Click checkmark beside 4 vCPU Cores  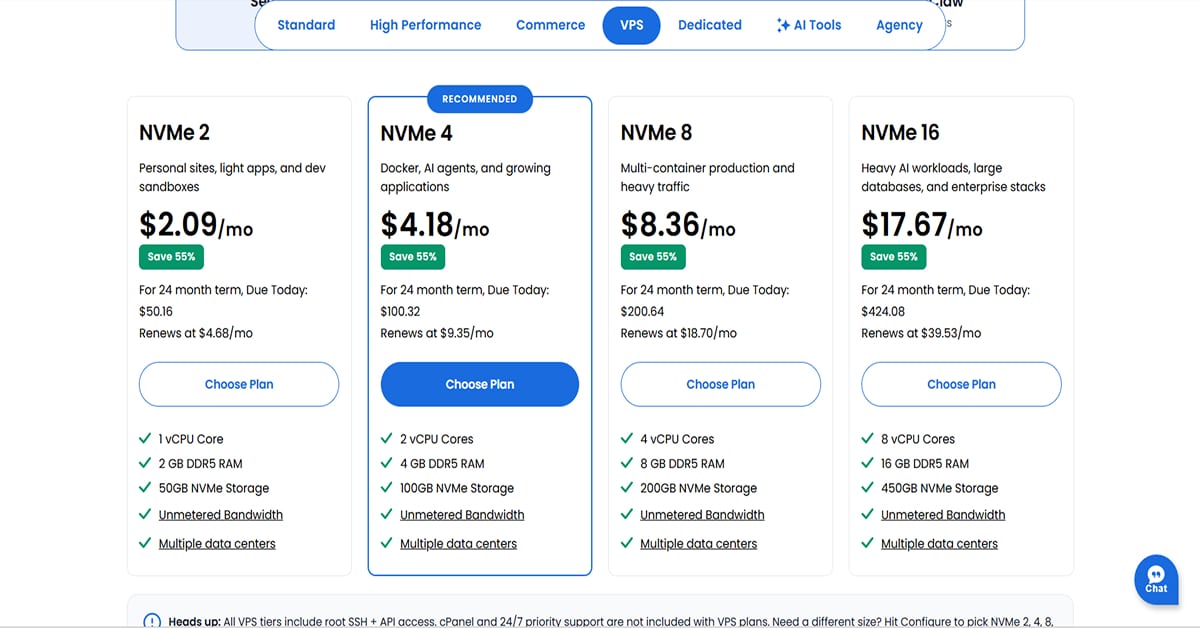coord(627,438)
